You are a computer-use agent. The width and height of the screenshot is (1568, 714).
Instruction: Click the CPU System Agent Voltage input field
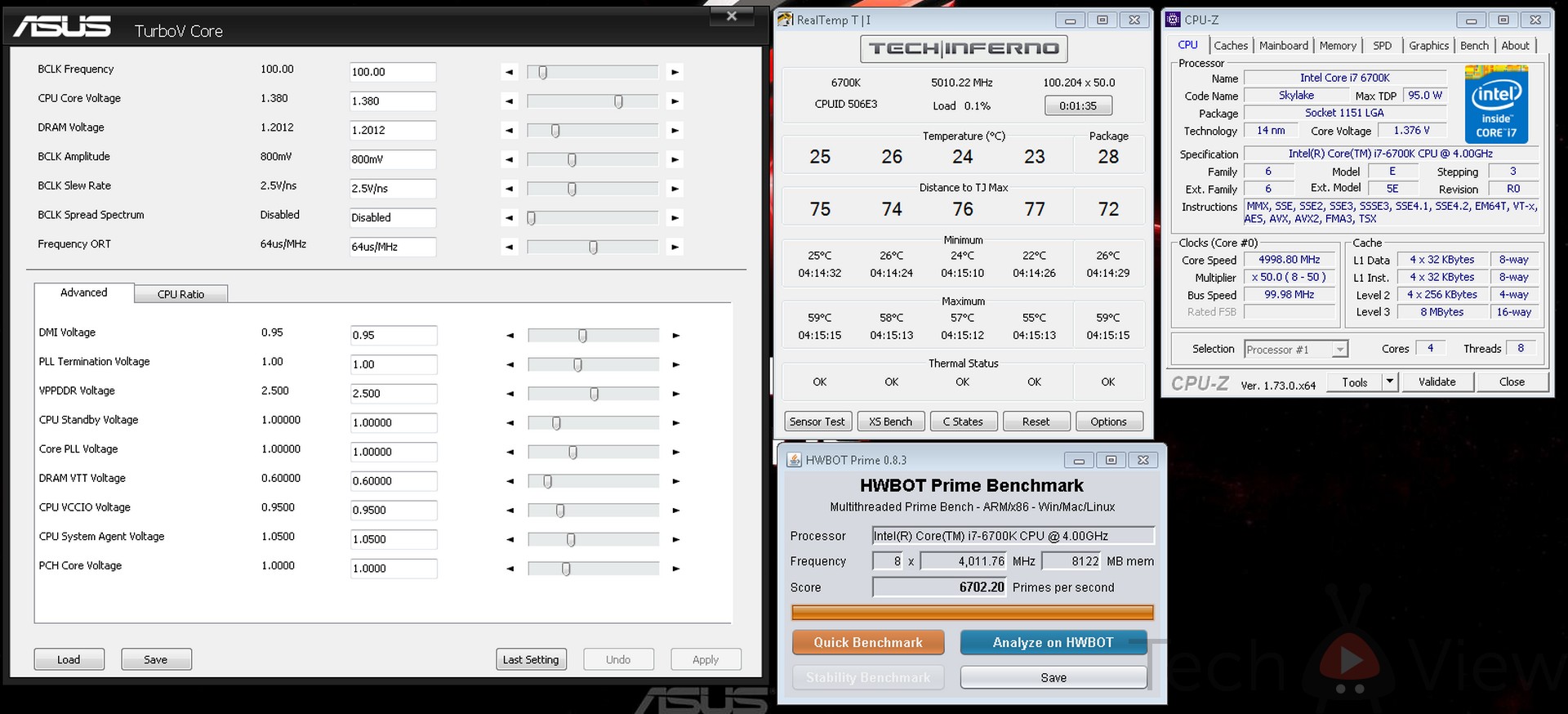pos(394,539)
